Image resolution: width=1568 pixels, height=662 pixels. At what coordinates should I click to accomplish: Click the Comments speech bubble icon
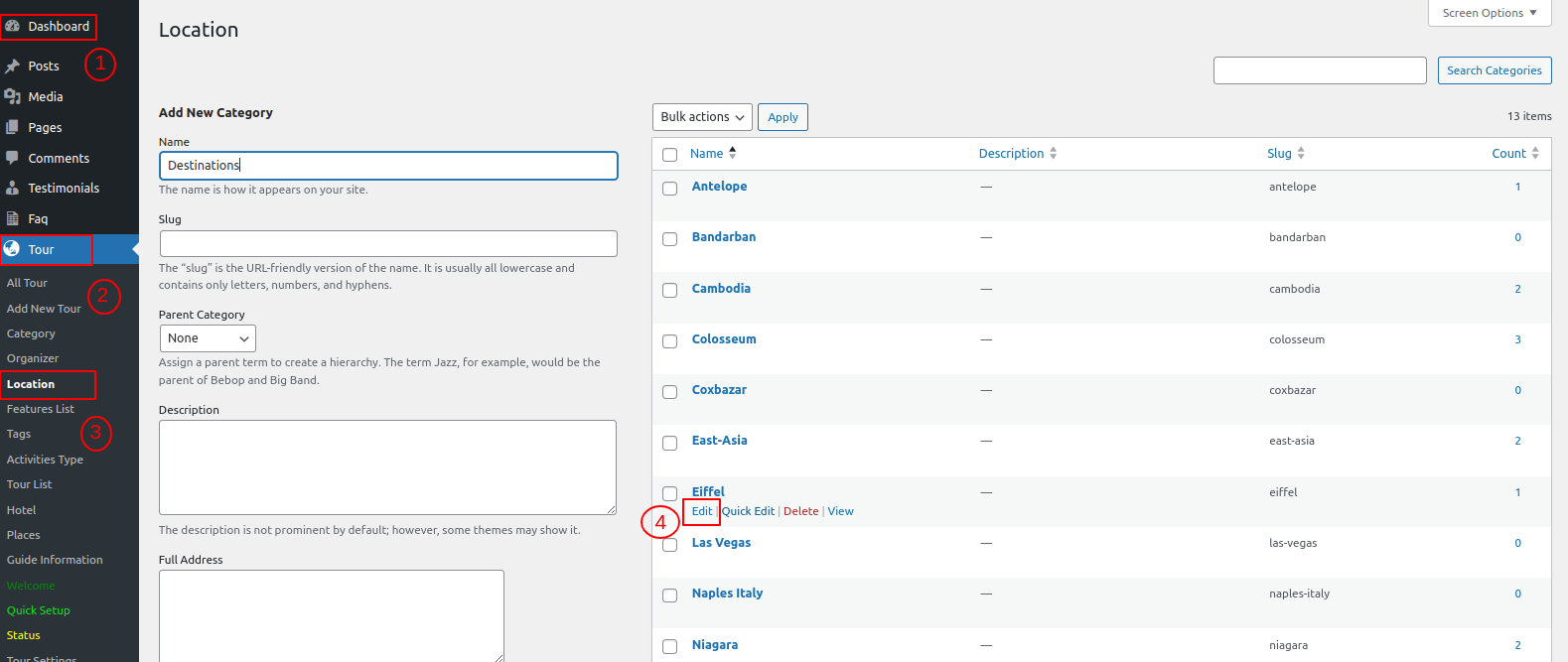[x=13, y=158]
